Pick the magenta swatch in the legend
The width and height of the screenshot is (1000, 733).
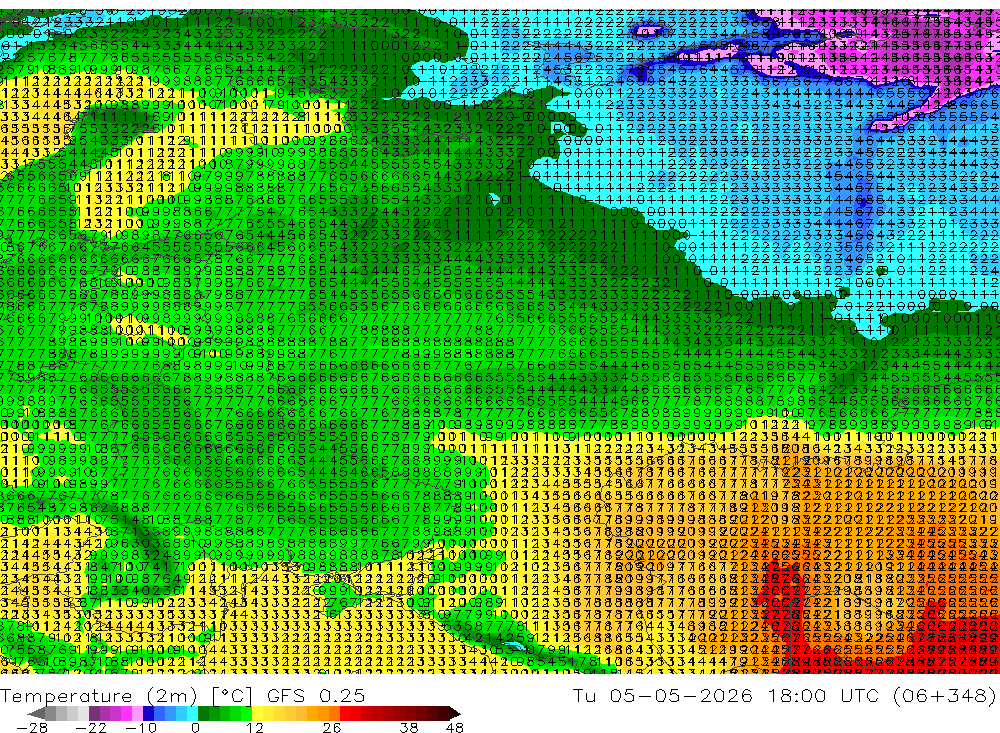pos(126,713)
